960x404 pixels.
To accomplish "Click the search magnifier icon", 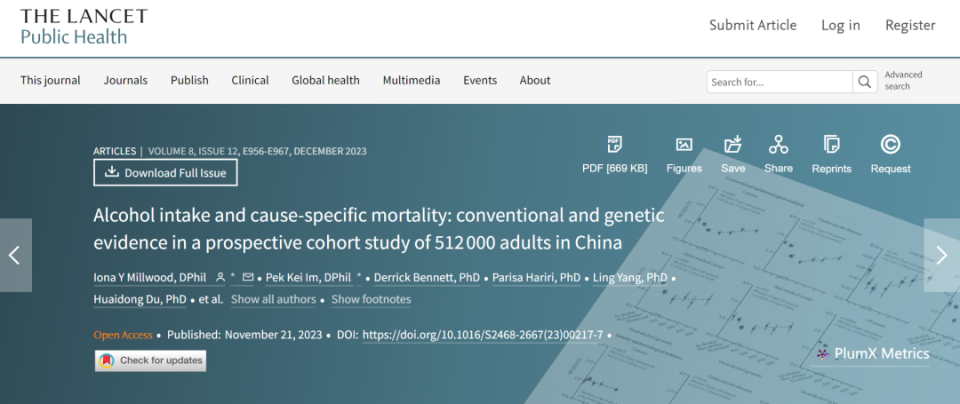I will pos(863,82).
